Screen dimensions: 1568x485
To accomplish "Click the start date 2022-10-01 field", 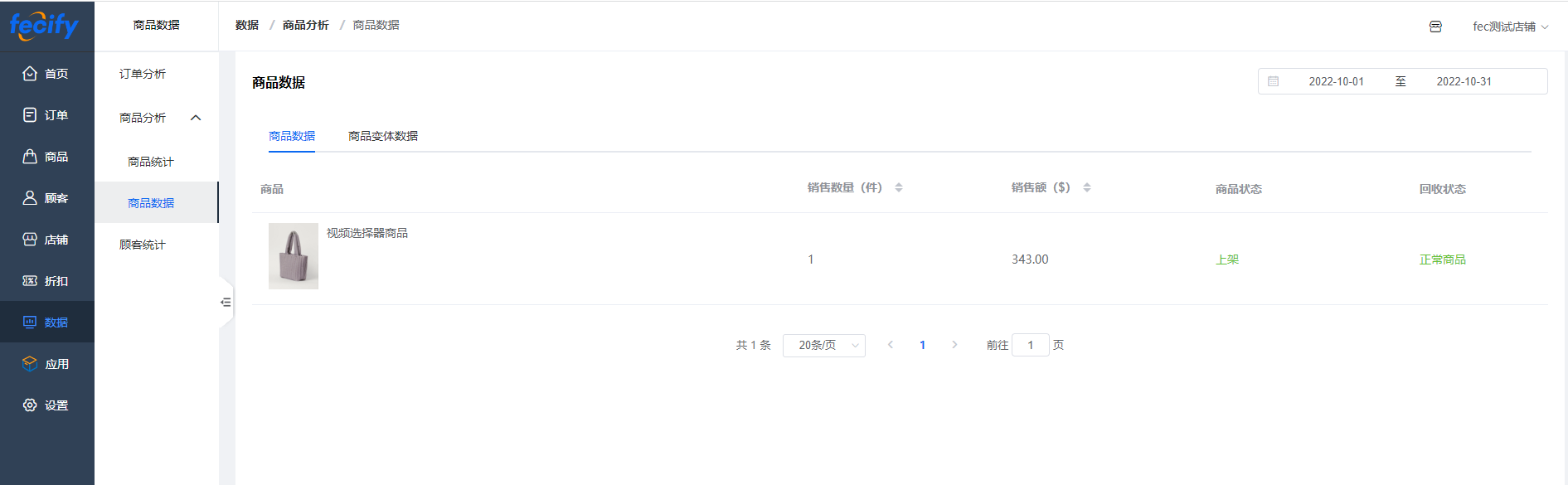I will (x=1336, y=81).
